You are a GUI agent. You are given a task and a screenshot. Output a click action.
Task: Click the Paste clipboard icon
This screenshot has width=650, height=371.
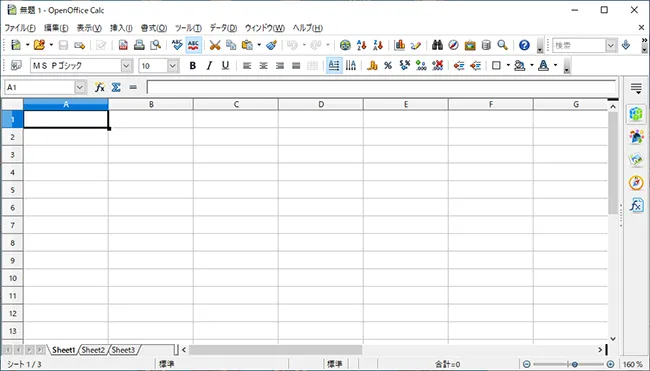tap(247, 45)
